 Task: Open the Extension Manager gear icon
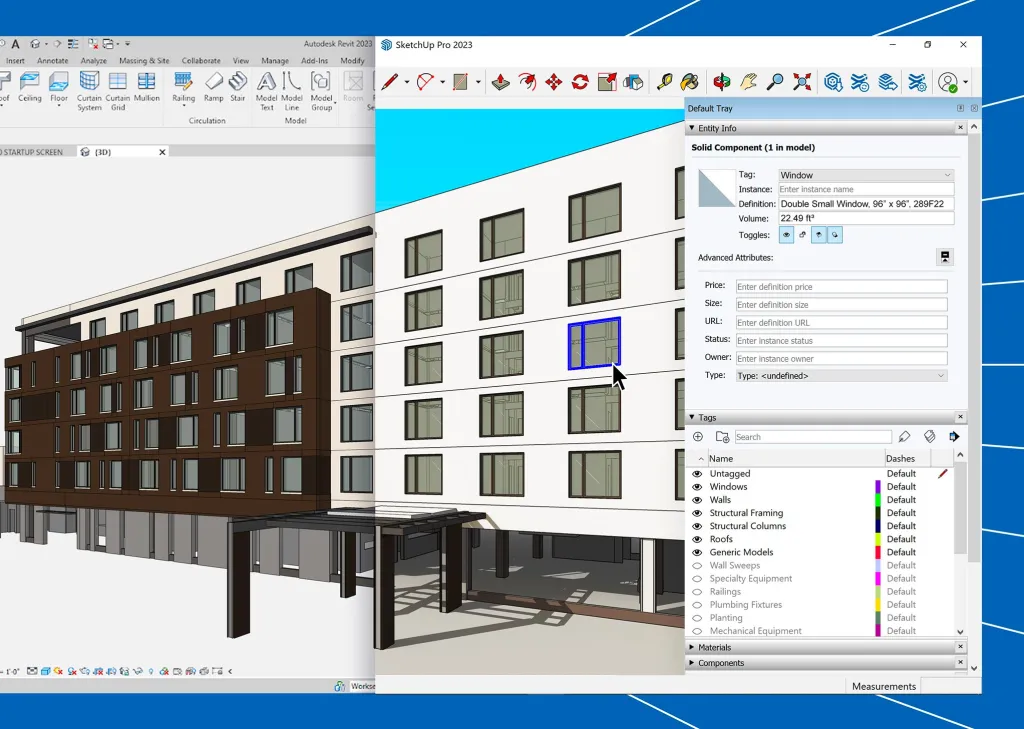coord(917,82)
